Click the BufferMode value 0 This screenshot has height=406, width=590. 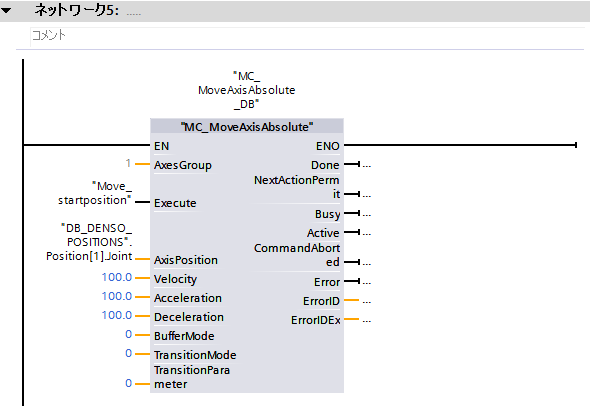point(129,334)
